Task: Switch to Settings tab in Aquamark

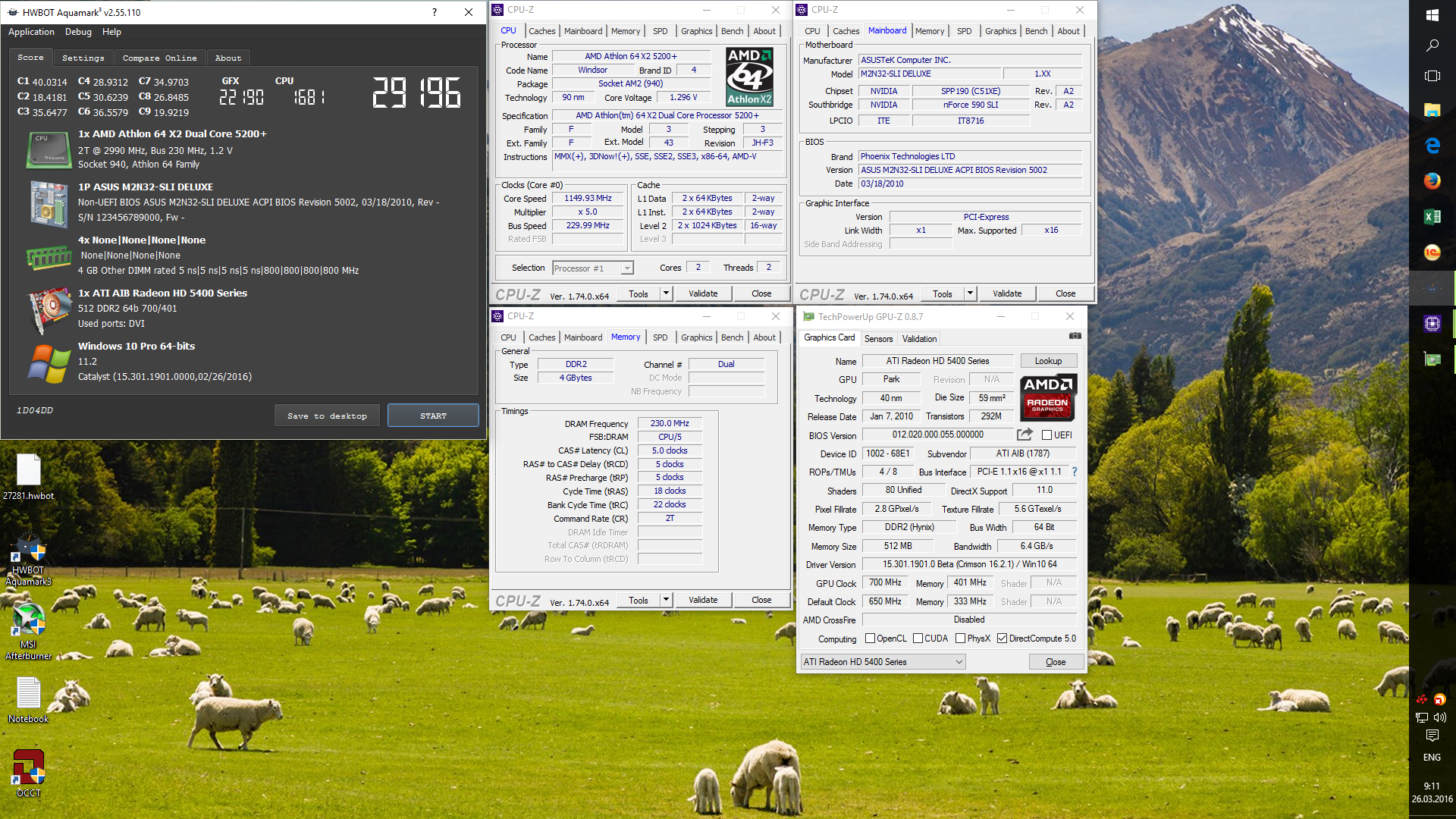Action: [x=83, y=58]
